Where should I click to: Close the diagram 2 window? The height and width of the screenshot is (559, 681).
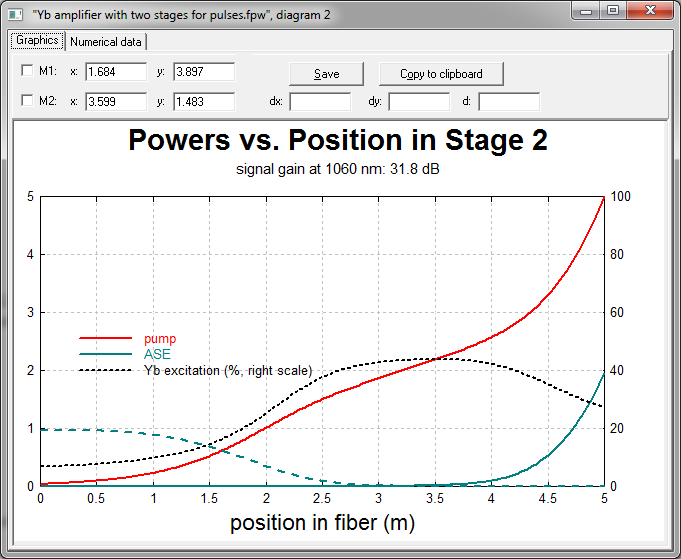(650, 11)
